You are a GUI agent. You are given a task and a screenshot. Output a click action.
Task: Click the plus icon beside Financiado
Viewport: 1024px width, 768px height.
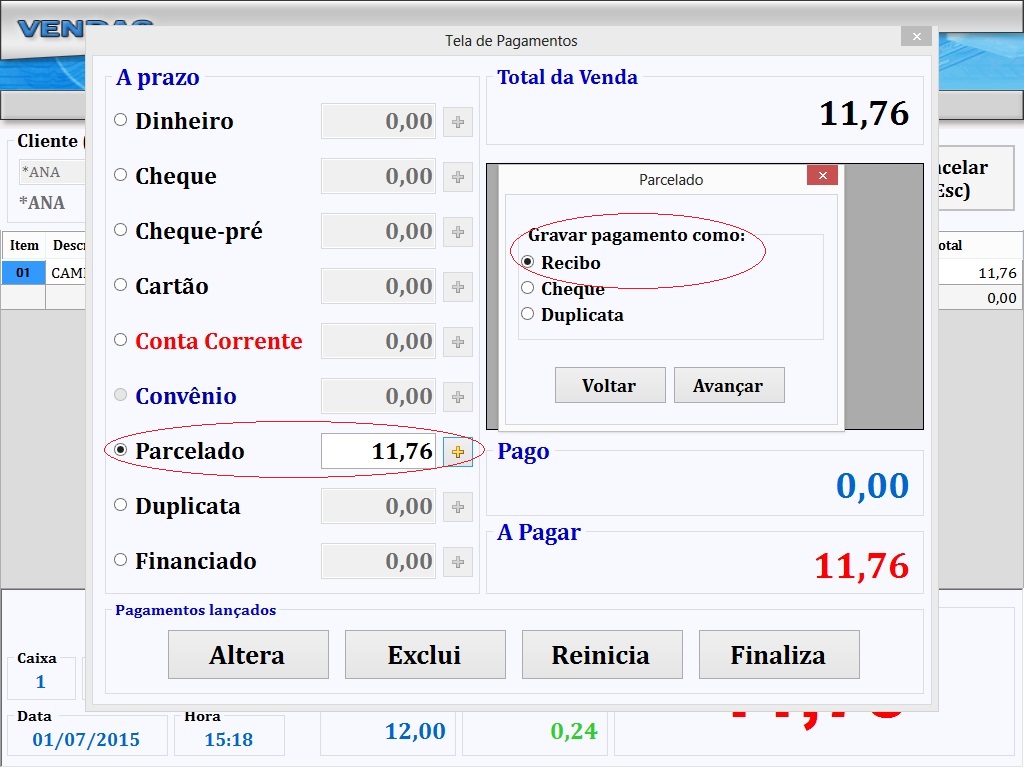pos(458,561)
